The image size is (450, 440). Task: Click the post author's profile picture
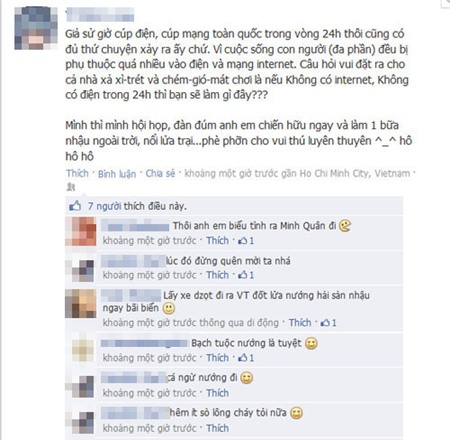click(x=36, y=28)
